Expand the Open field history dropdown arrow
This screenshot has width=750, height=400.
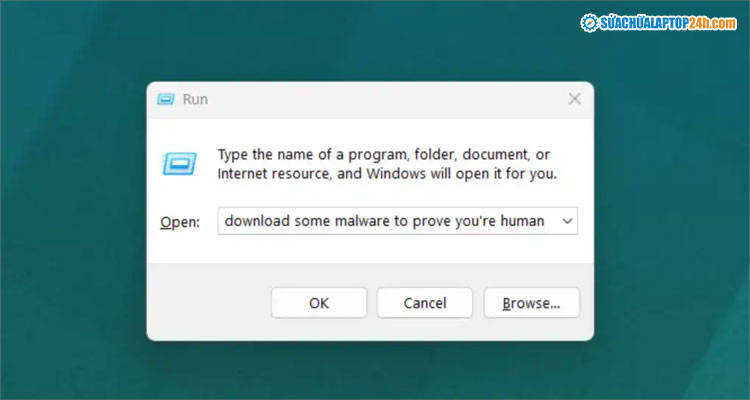point(567,221)
